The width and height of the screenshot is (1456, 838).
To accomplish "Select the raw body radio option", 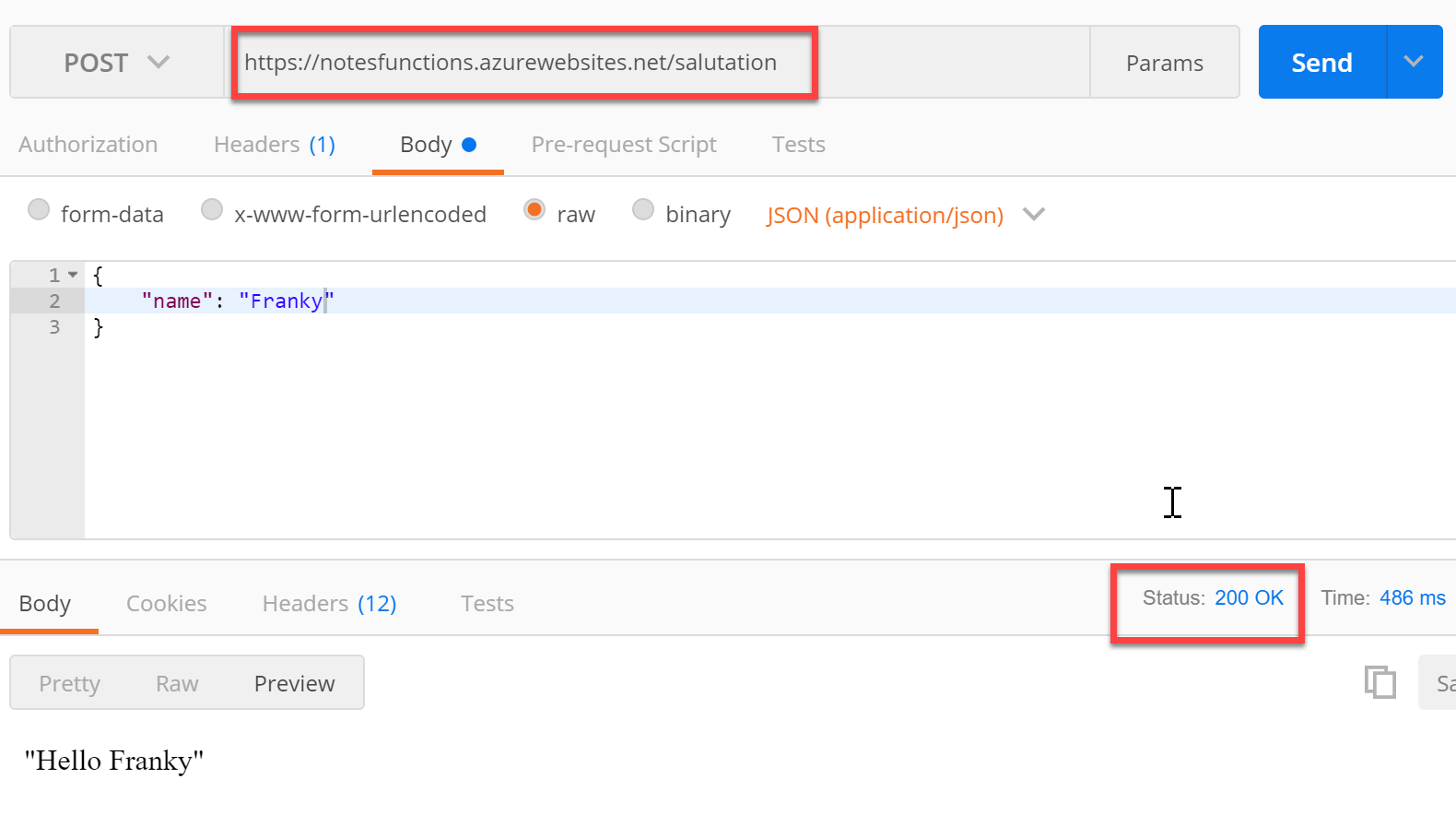I will (x=534, y=209).
